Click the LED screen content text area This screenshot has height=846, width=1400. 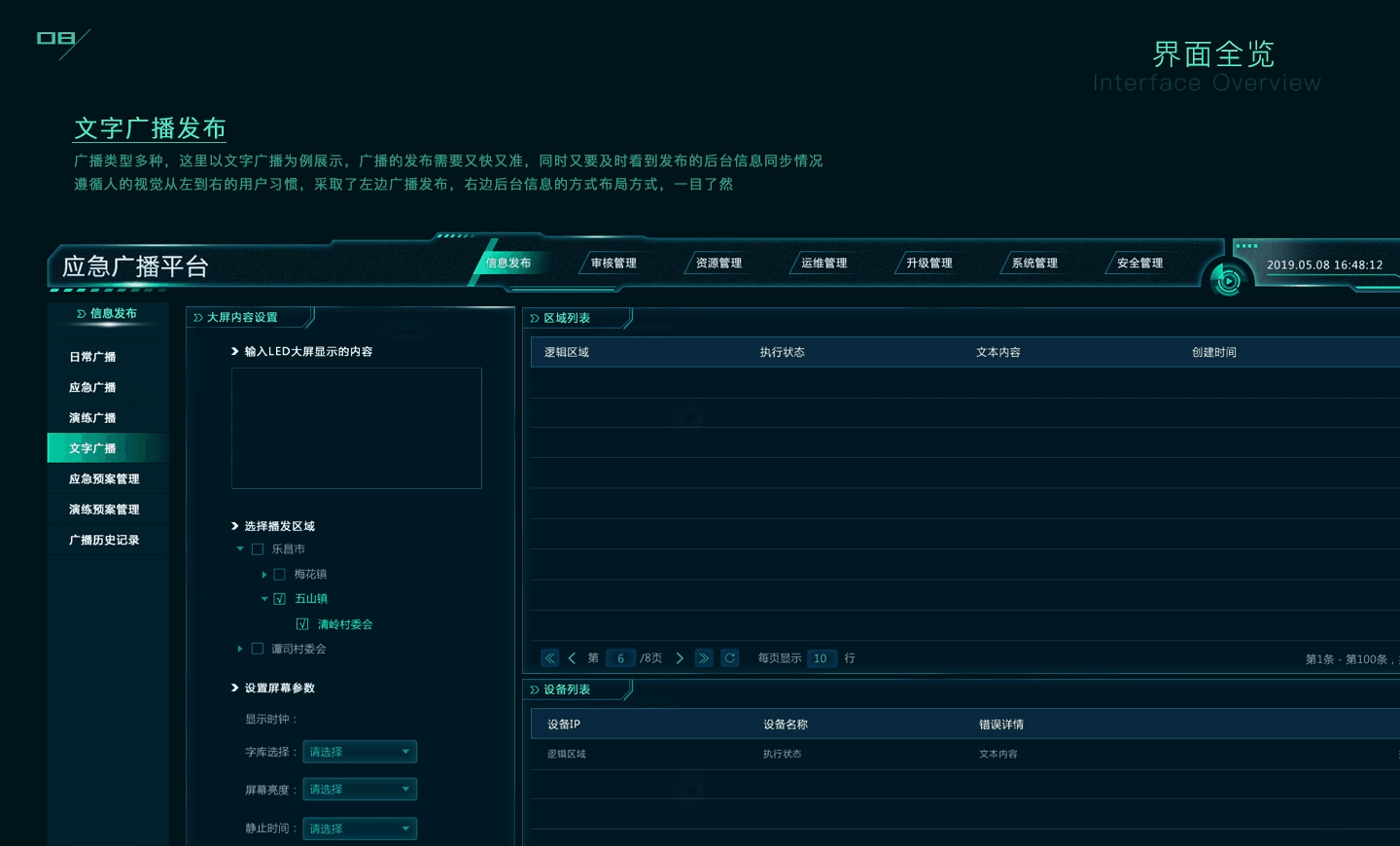(x=357, y=428)
